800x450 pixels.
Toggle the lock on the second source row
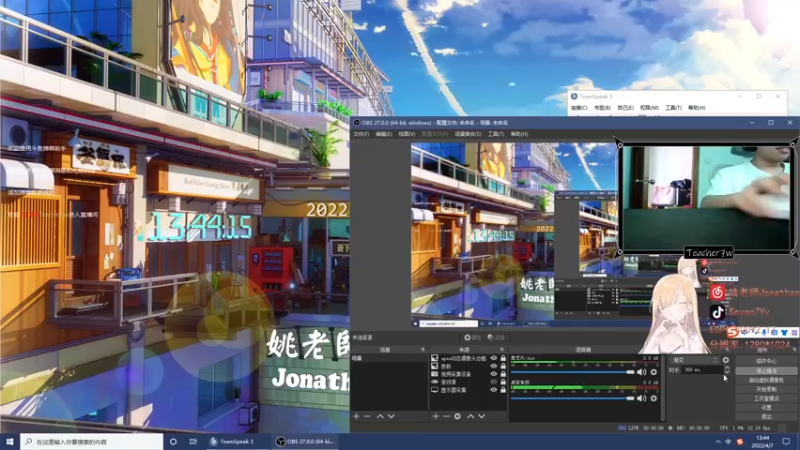pos(503,366)
